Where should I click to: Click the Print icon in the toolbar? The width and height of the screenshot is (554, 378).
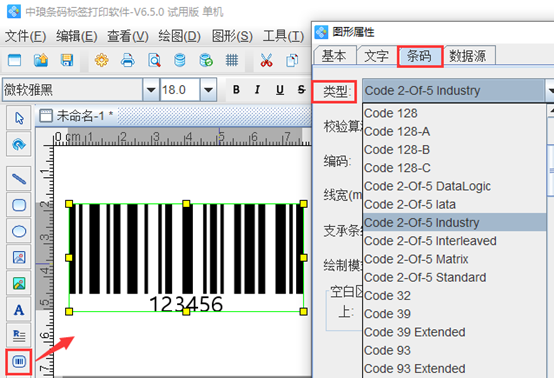128,60
